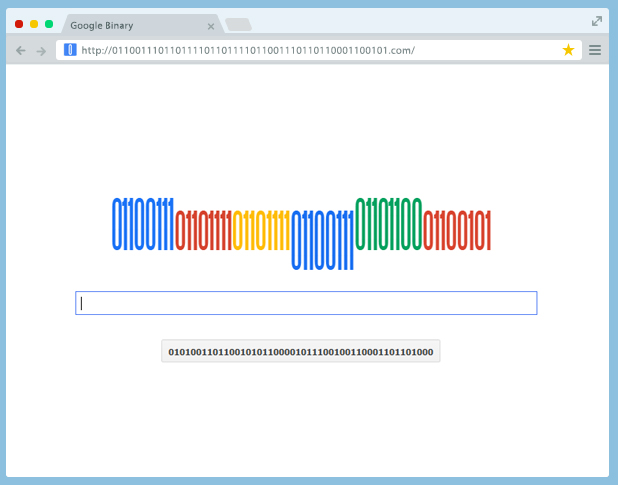Viewport: 618px width, 485px height.
Task: Click the binary-labeled search button
Action: click(301, 351)
